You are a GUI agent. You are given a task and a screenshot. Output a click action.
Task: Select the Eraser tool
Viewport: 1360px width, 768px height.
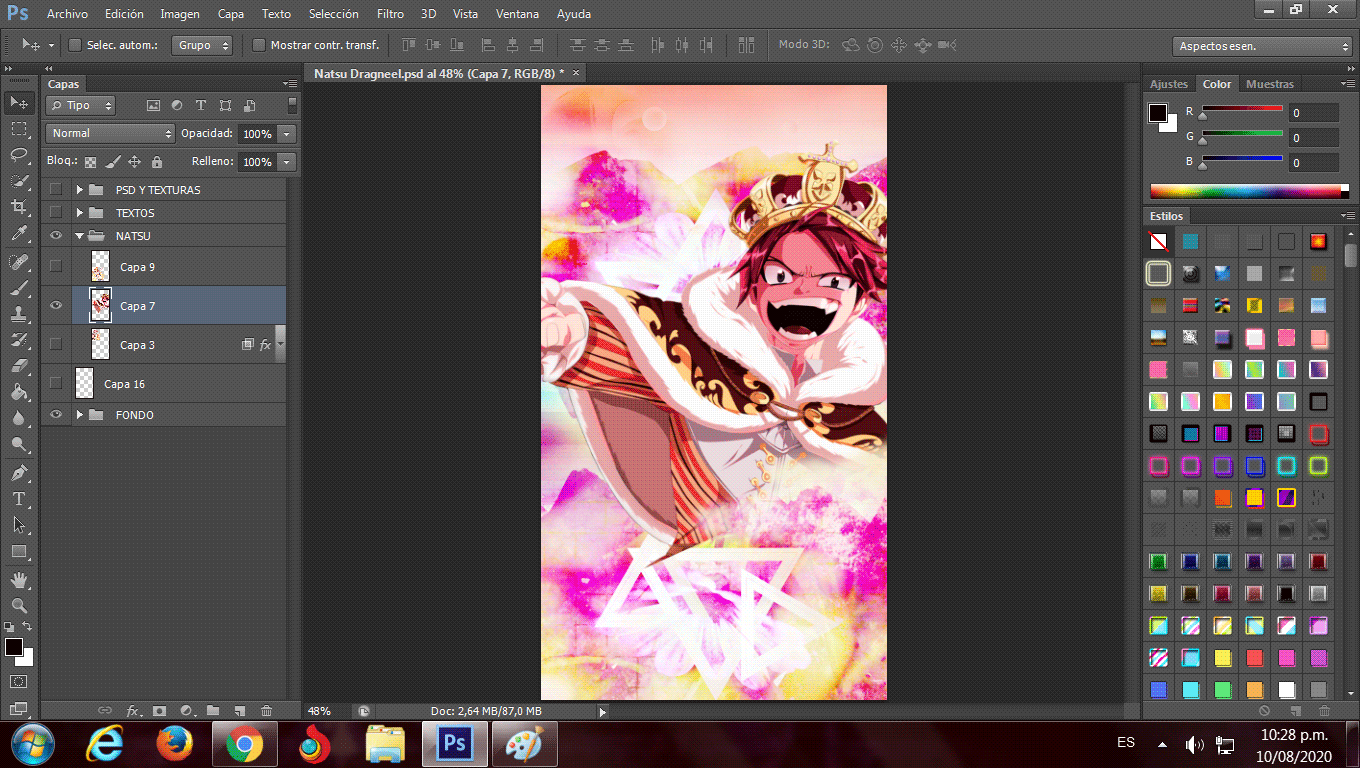tap(18, 366)
